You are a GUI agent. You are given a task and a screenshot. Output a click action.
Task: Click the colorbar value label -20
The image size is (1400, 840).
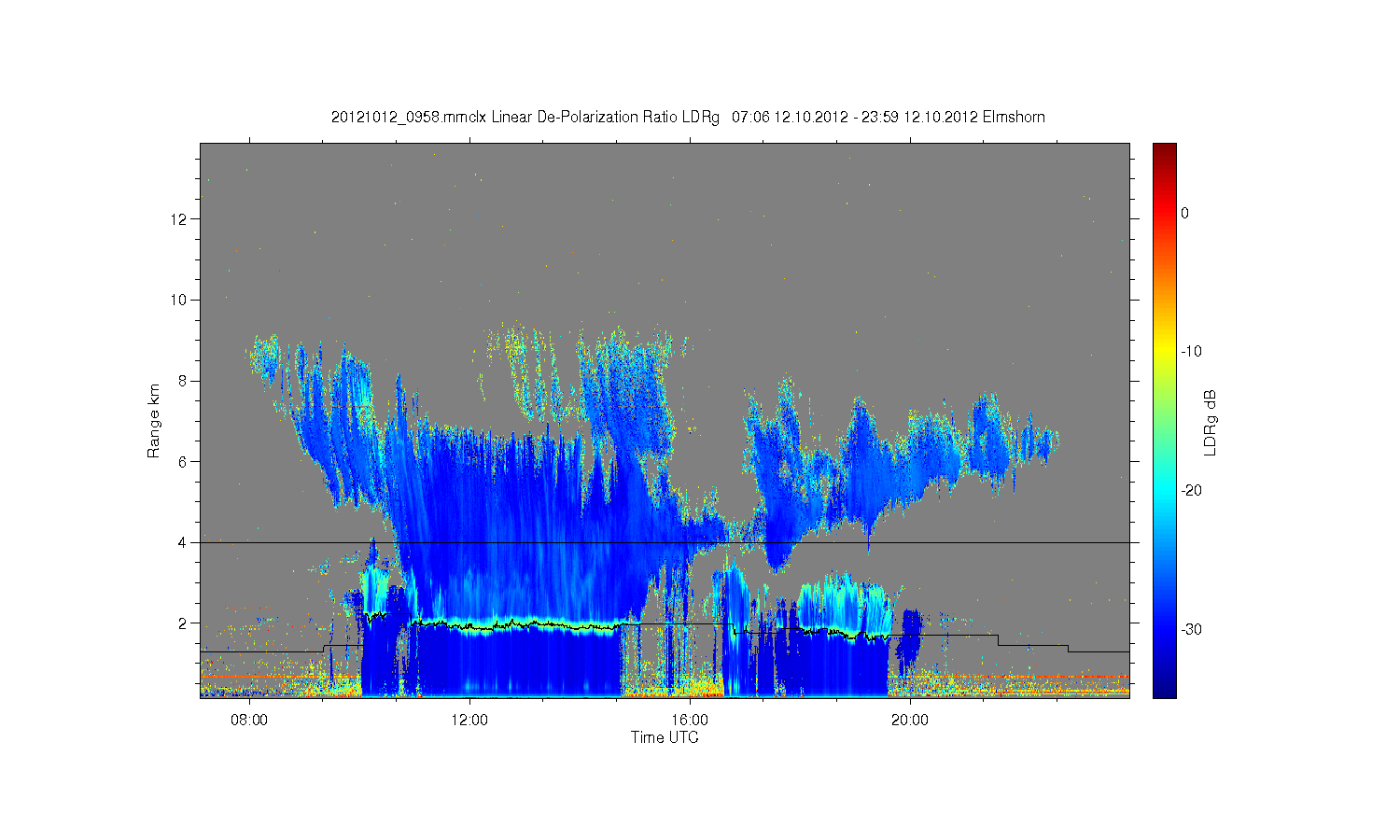[1191, 491]
